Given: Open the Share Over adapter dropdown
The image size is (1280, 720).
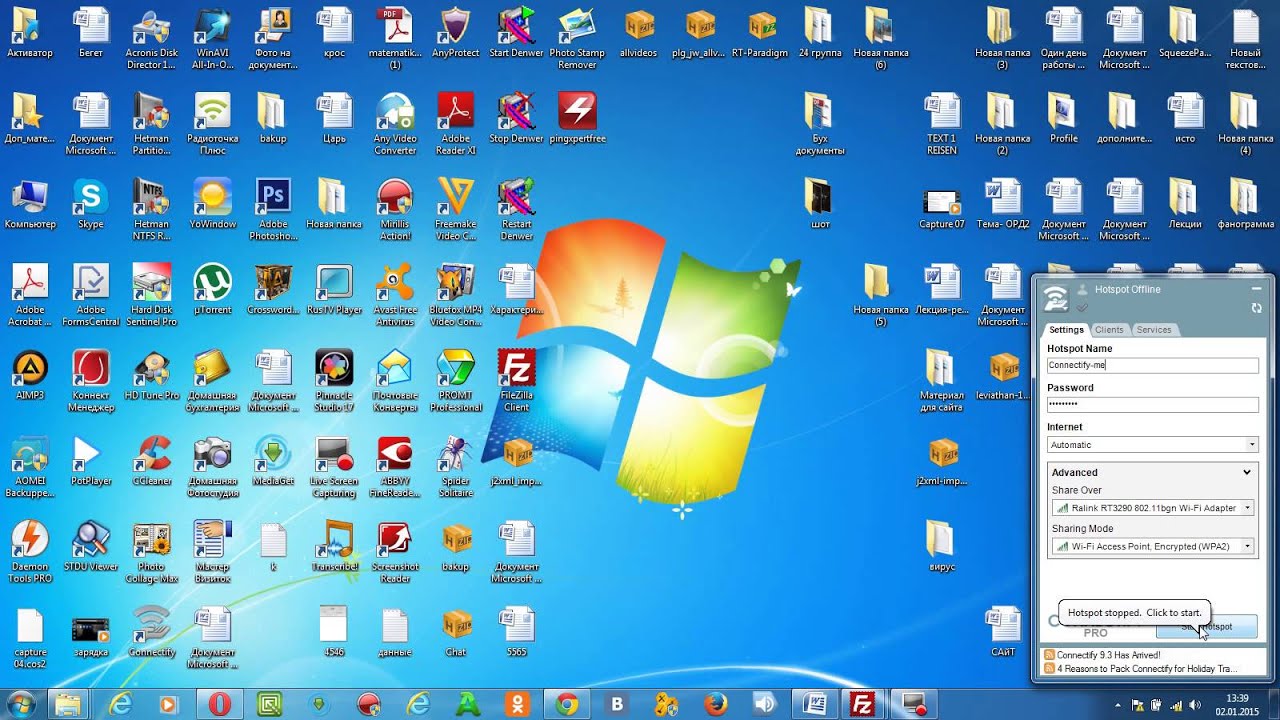Looking at the screenshot, I should coord(1153,508).
